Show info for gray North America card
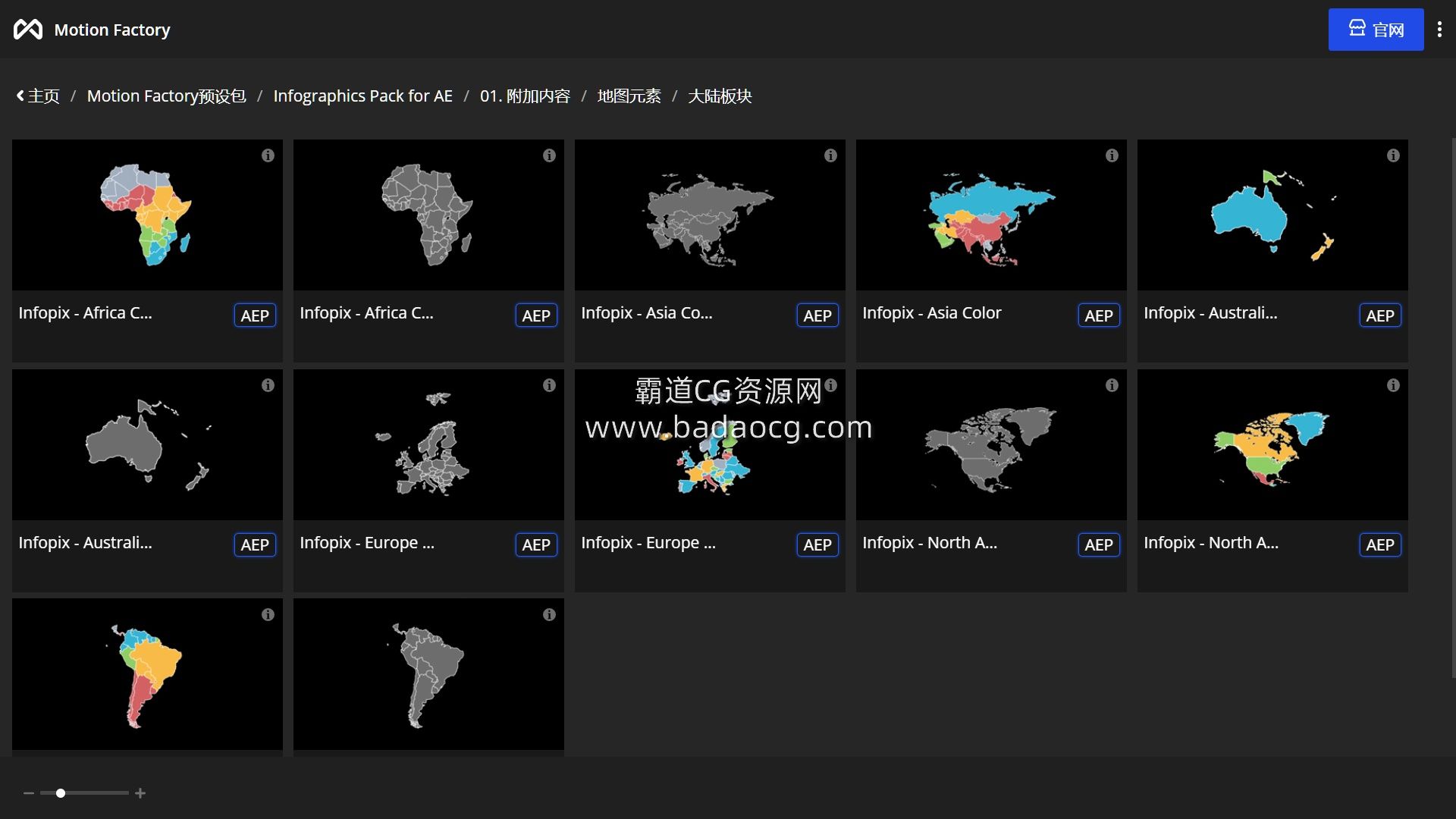Screen dimensions: 1456x819 [1112, 385]
